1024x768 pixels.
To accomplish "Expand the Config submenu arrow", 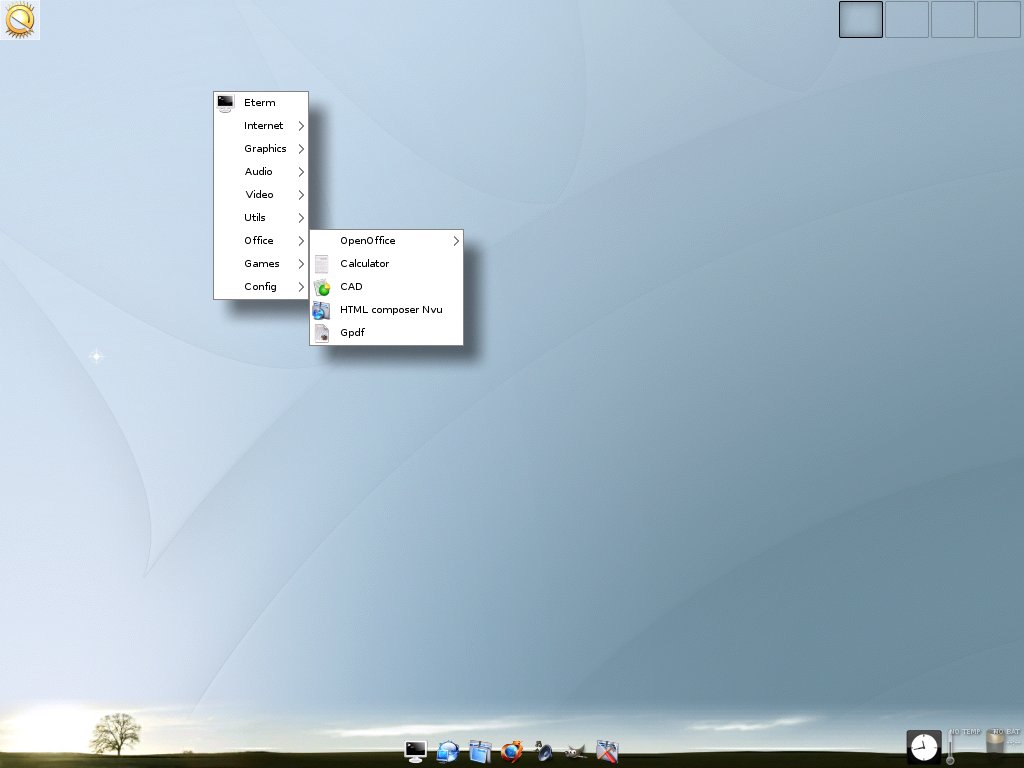I will tap(301, 287).
